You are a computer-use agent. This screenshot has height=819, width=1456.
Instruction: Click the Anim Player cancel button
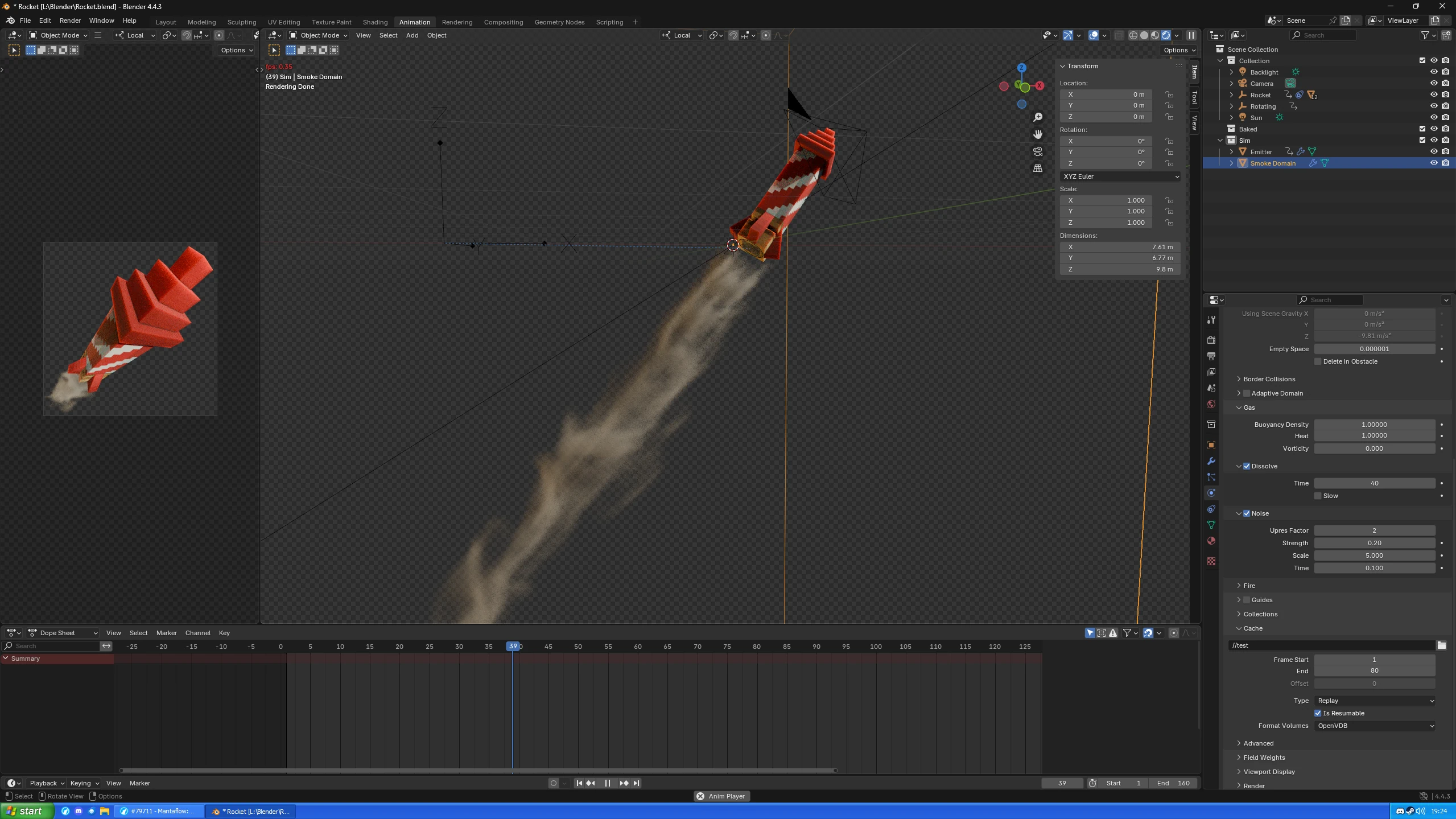pos(700,796)
